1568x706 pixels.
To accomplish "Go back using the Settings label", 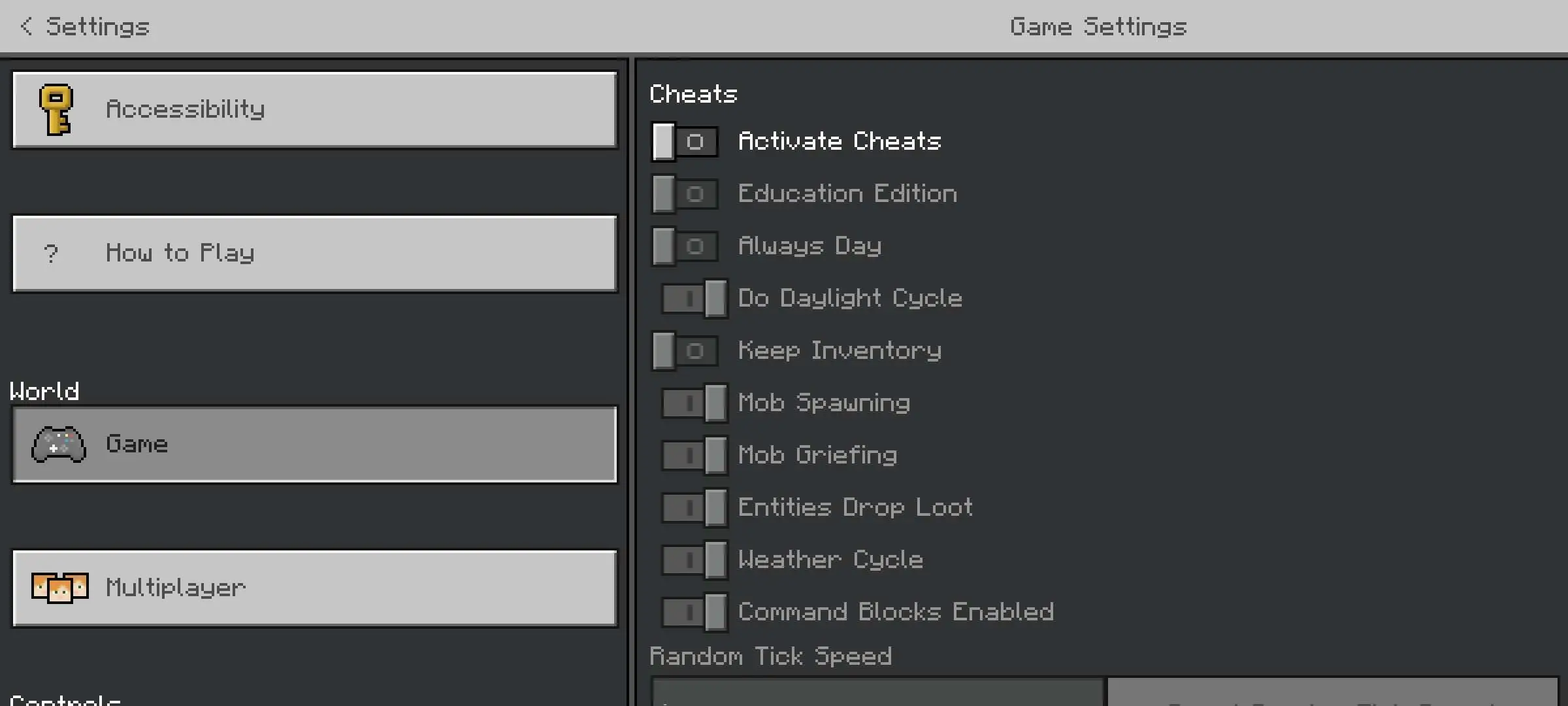I will pos(97,26).
